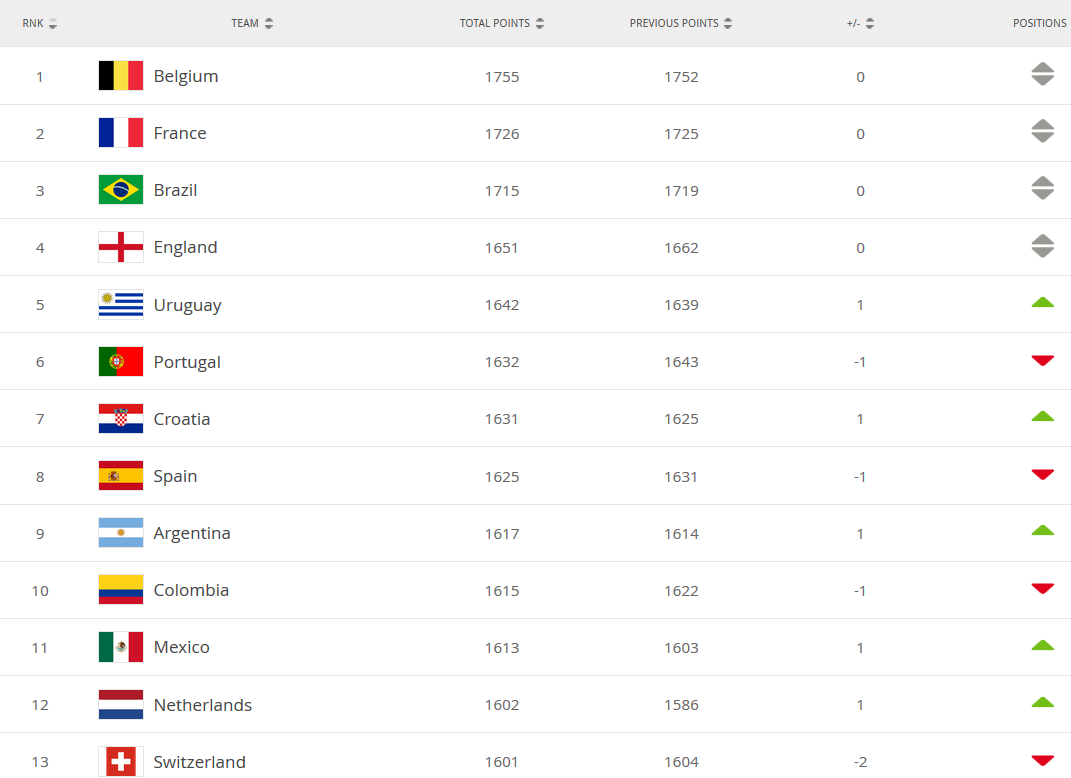This screenshot has height=778, width=1071.
Task: Click the Spain flag icon
Action: [120, 476]
